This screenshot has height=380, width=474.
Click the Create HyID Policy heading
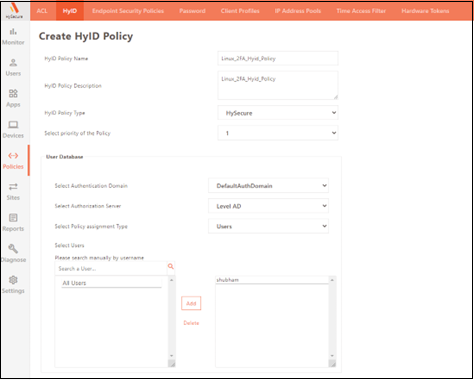(x=86, y=36)
